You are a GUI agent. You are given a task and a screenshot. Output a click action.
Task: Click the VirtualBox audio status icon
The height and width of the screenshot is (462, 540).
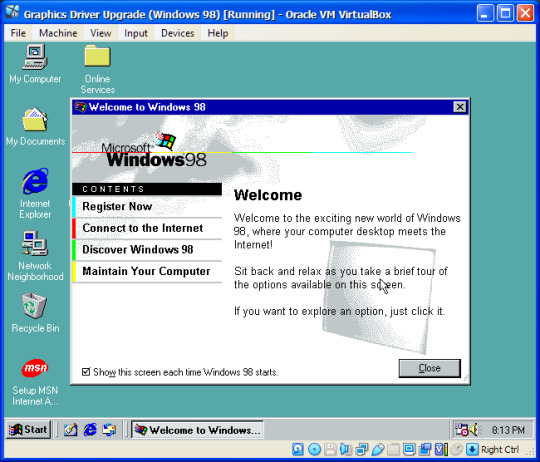click(x=346, y=450)
